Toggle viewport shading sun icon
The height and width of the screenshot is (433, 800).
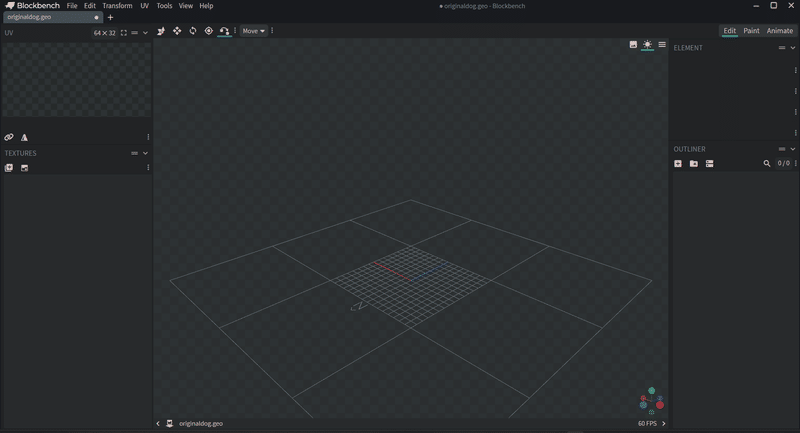pos(647,45)
